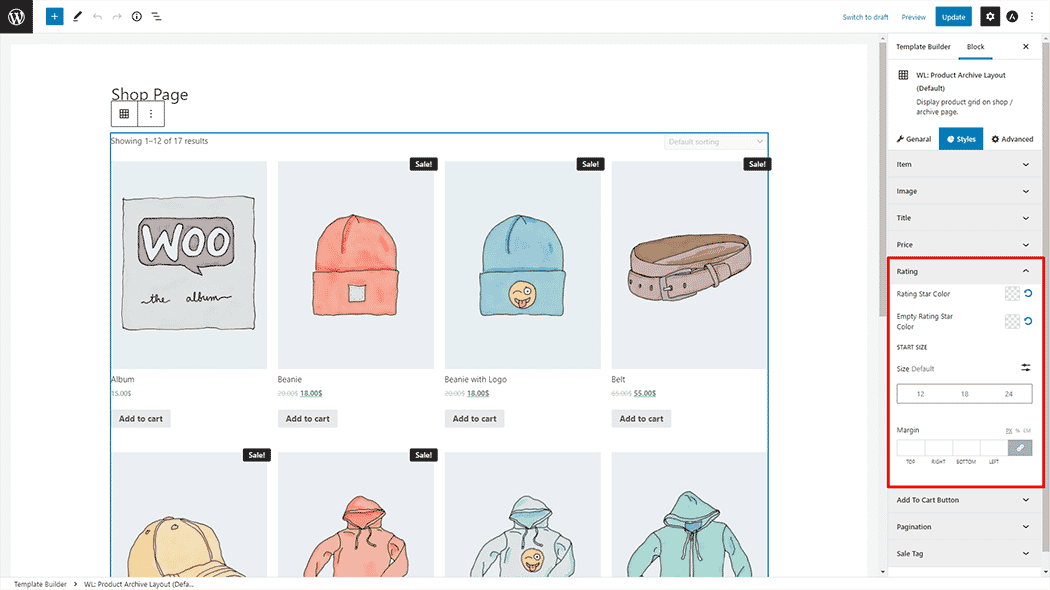This screenshot has width=1050, height=590.
Task: Open the block inserter plus button
Action: [54, 17]
